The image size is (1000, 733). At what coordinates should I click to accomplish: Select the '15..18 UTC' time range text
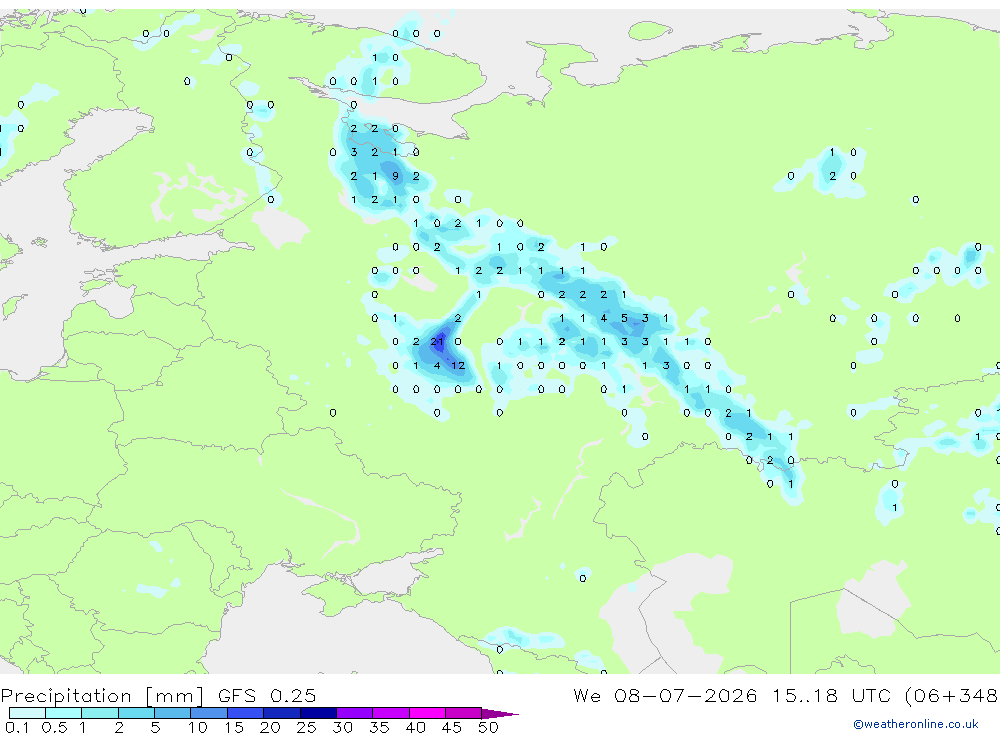click(830, 695)
